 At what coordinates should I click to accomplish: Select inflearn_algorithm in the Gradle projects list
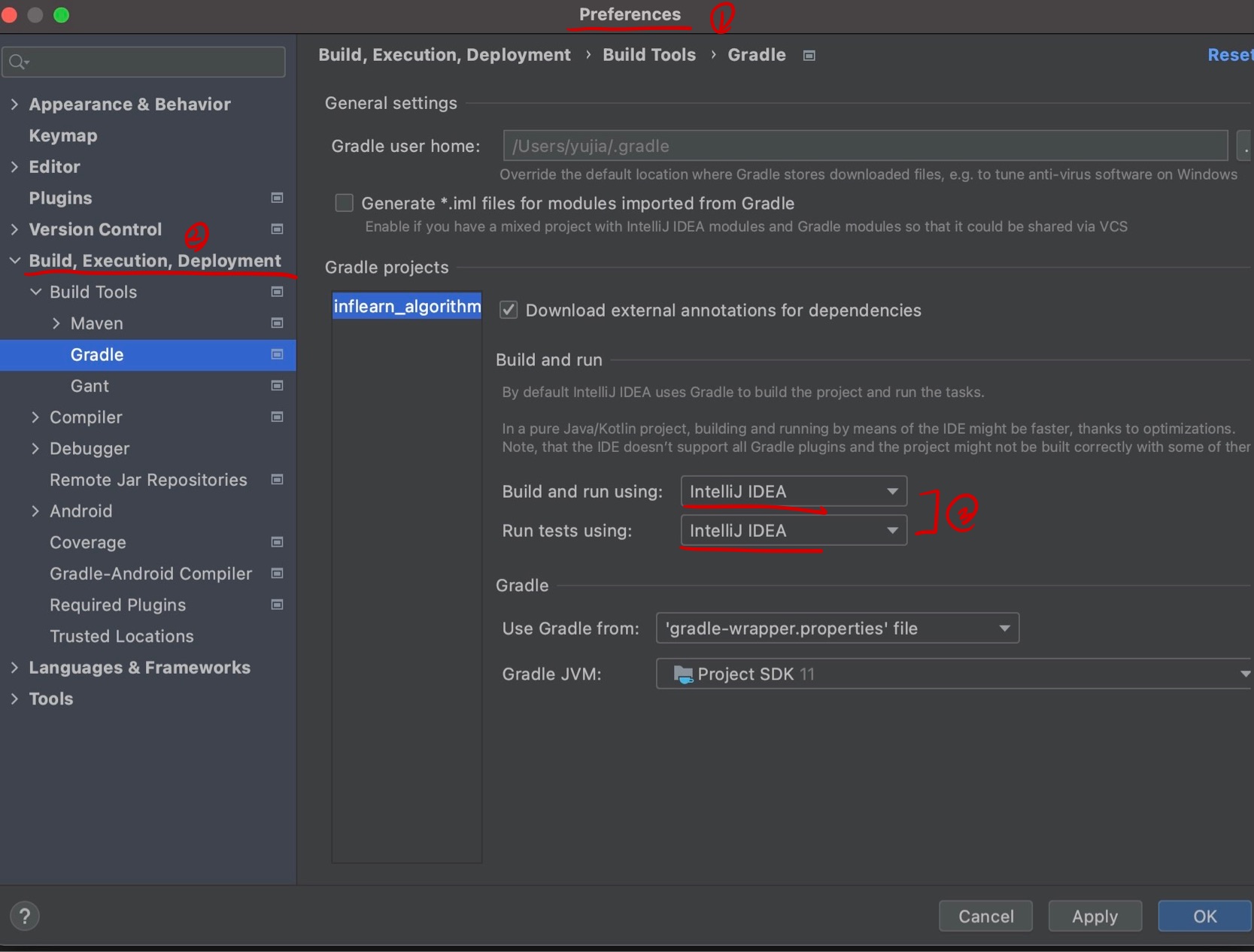pos(406,305)
